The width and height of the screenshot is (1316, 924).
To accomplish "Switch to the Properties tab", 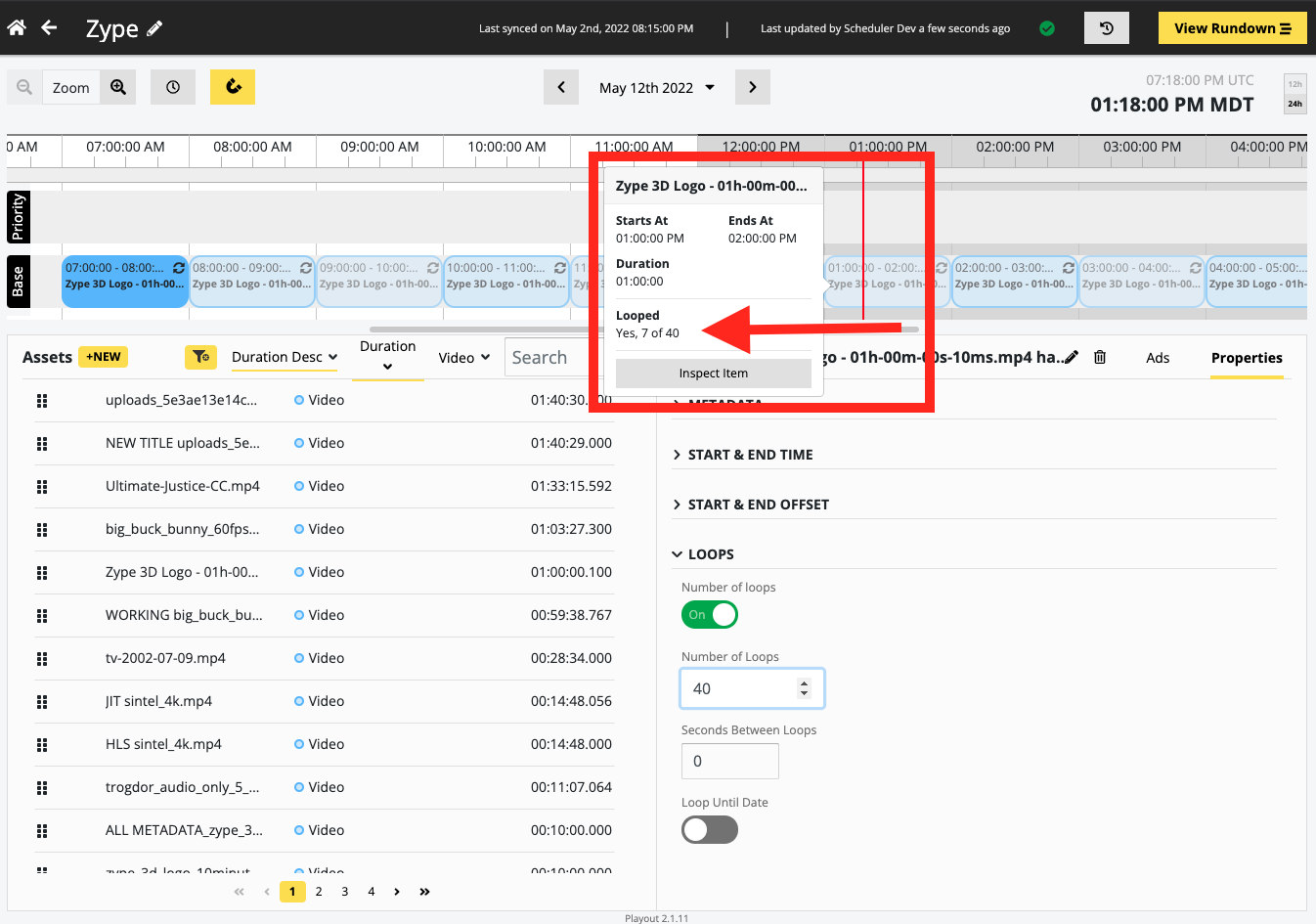I will click(1247, 358).
